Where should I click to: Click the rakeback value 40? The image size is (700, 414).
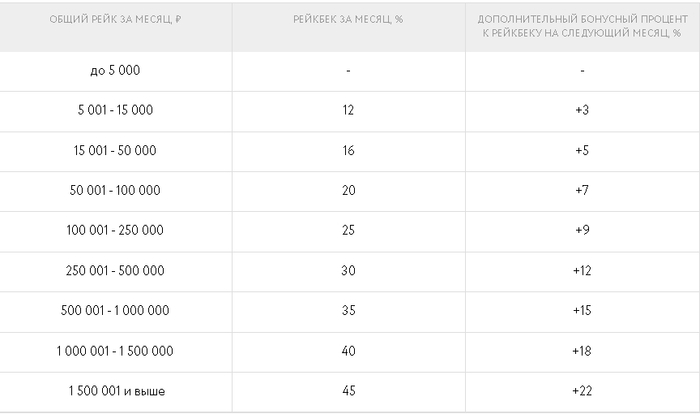pos(349,351)
